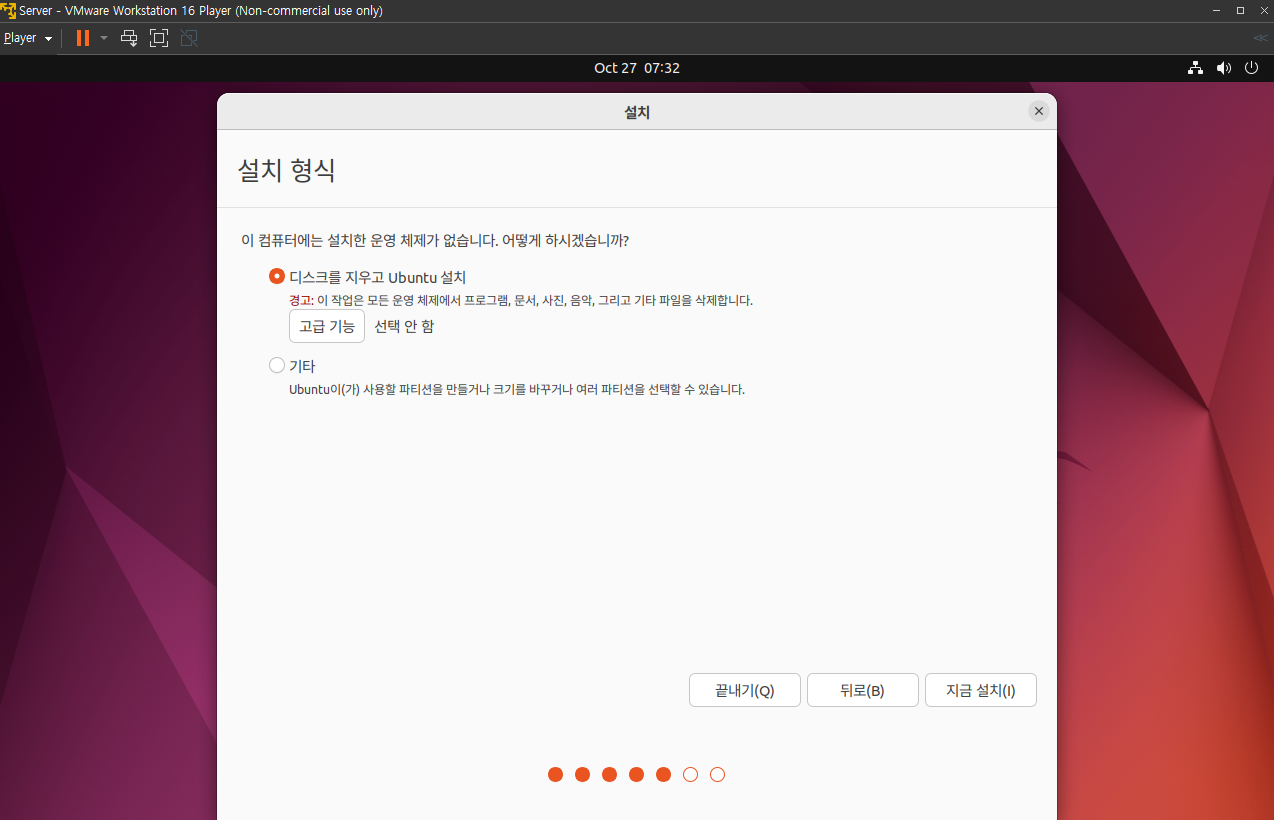Click the '설치' dialog title text

[637, 113]
